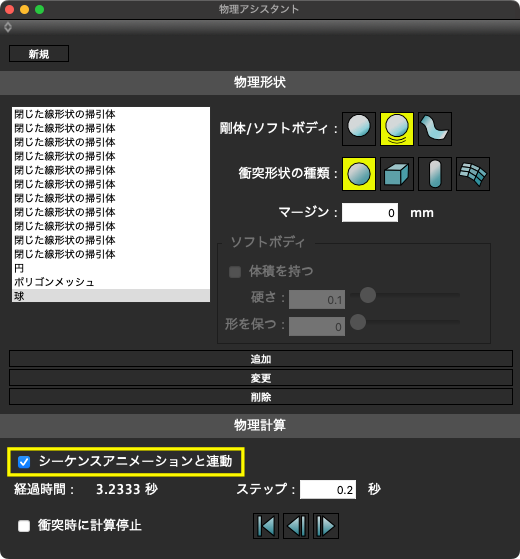Choose mesh collision shape icon
Screen dimensions: 520x559
pos(473,174)
